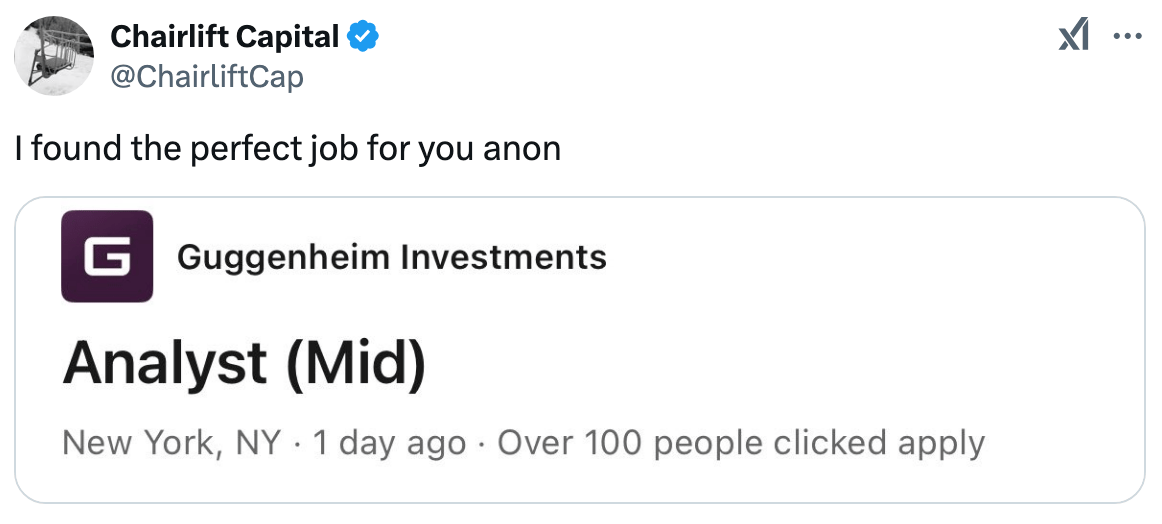Click the purple Guggenheim G logo
This screenshot has height=524, width=1162.
point(107,256)
